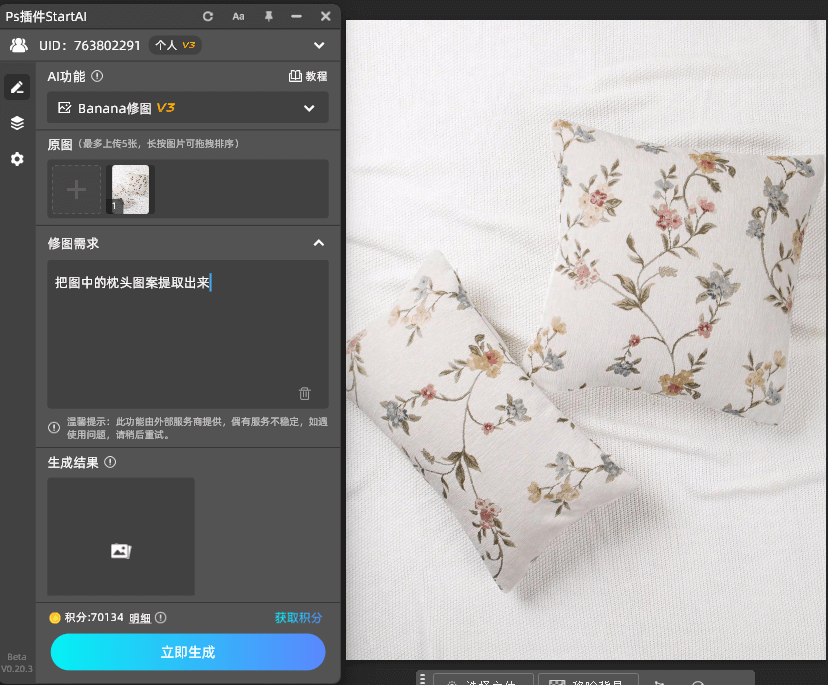Click the user account icon beside UID
Viewport: 828px width, 685px height.
(16, 45)
